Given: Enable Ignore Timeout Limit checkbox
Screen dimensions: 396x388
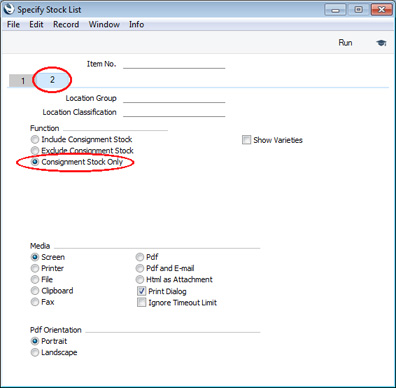Looking at the screenshot, I should tap(142, 303).
